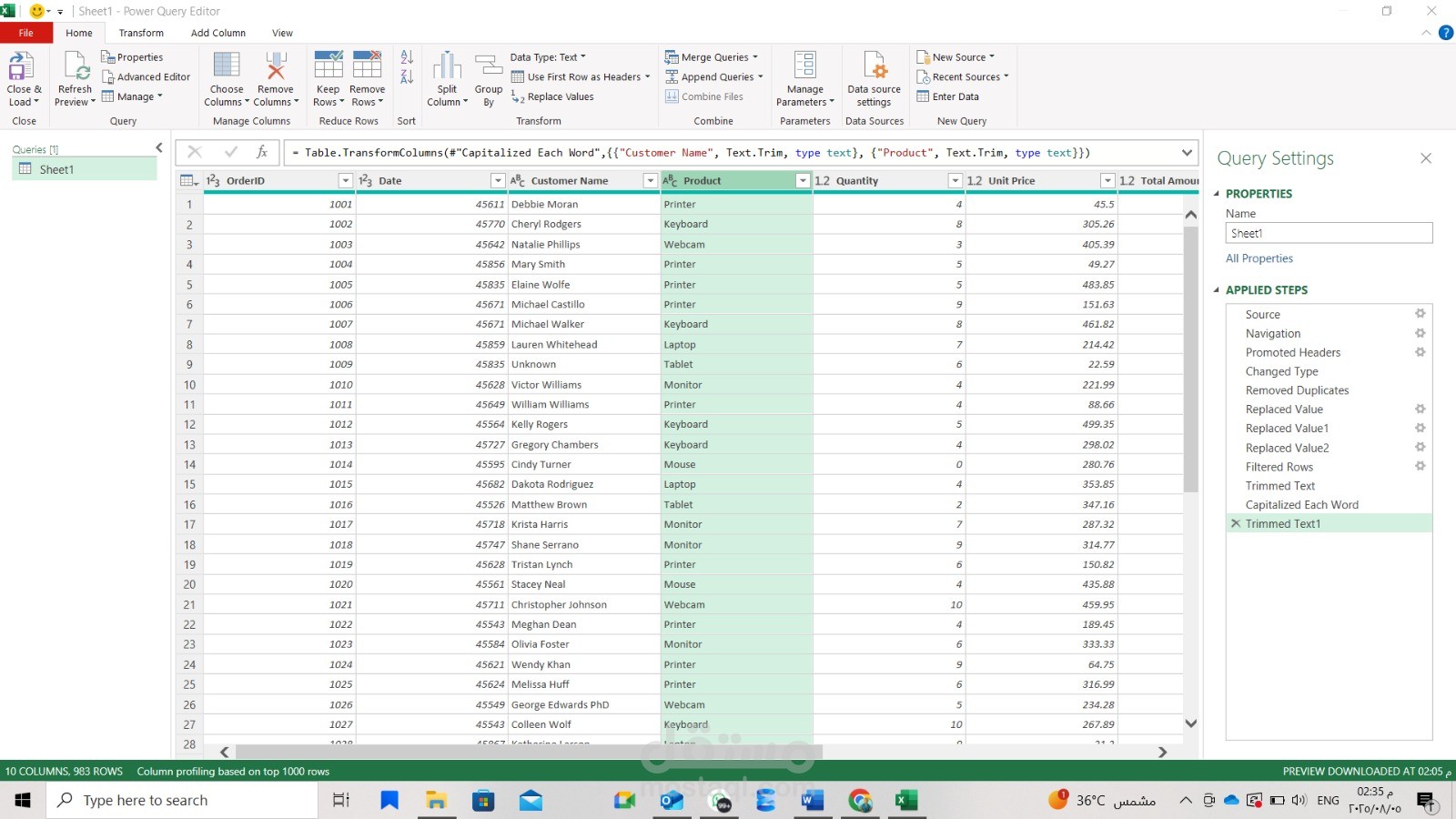Click the Choose Columns icon
The height and width of the screenshot is (819, 1456).
(x=227, y=66)
